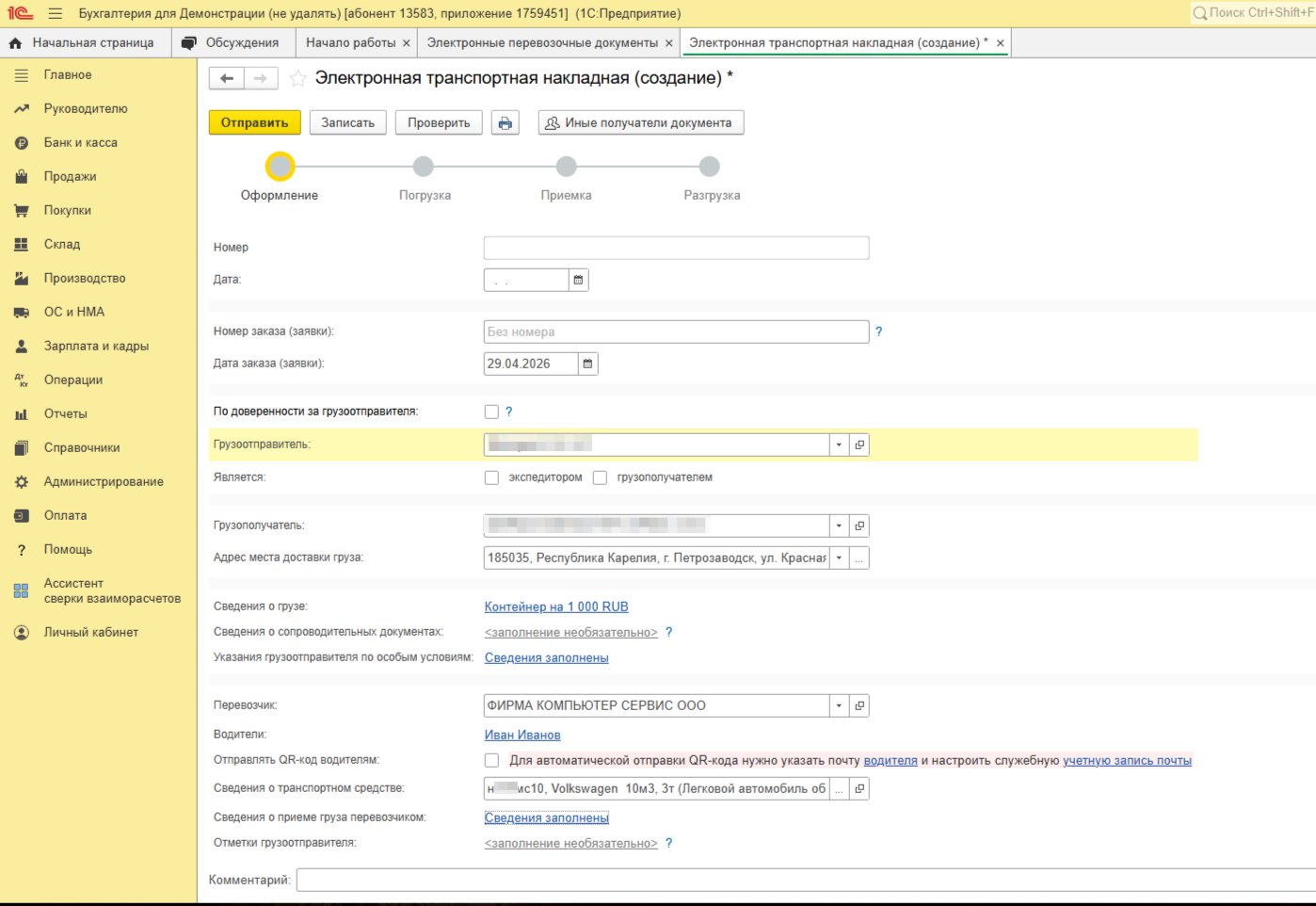Open the Перевозчик record with the open-form icon
Screen dimensions: 1316x906
click(859, 705)
